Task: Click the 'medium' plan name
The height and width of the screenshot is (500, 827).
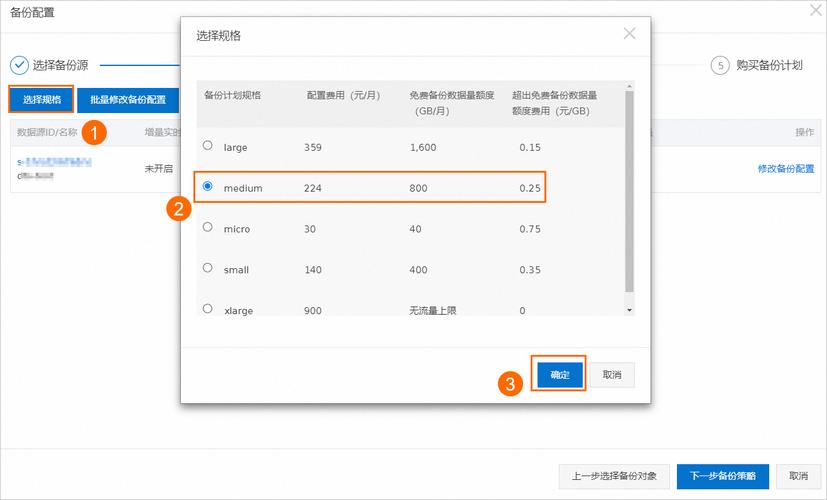Action: tap(243, 188)
